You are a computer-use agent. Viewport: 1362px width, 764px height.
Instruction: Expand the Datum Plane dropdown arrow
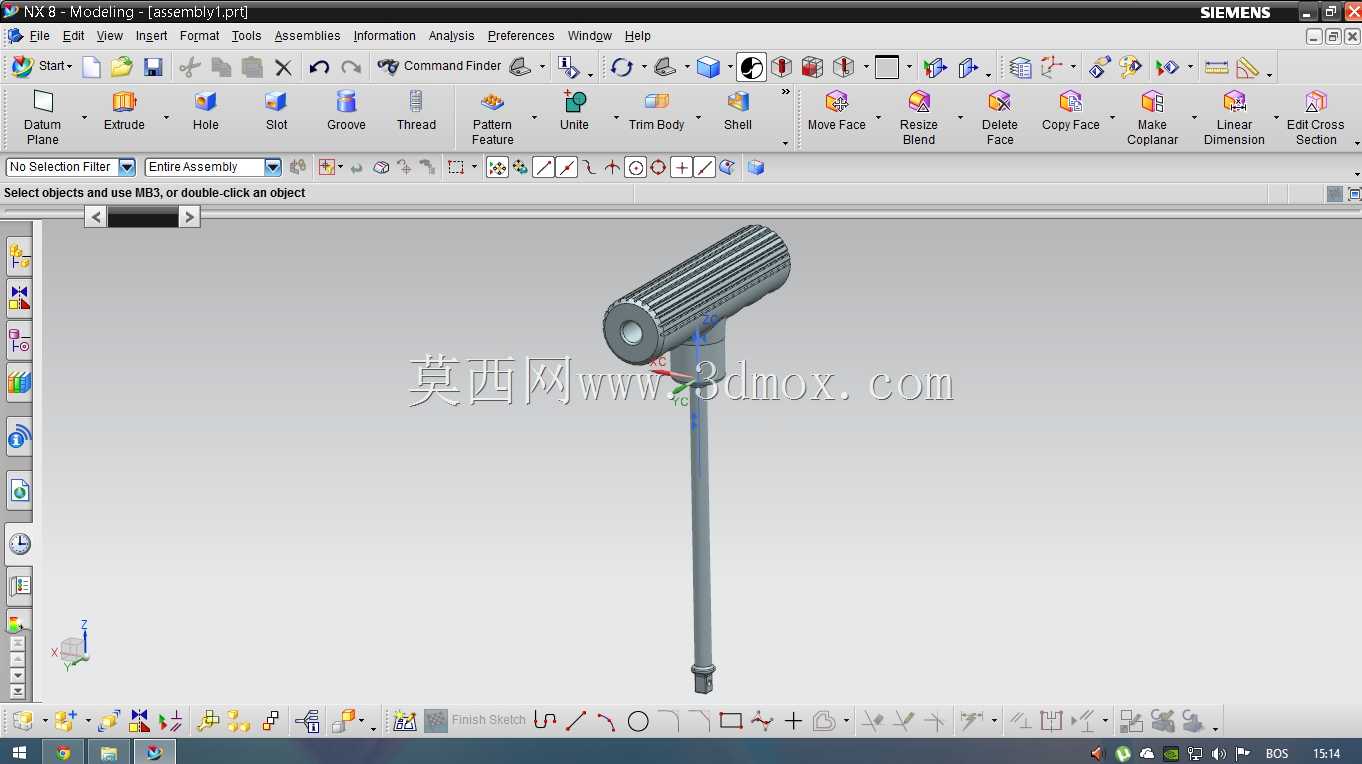point(84,118)
